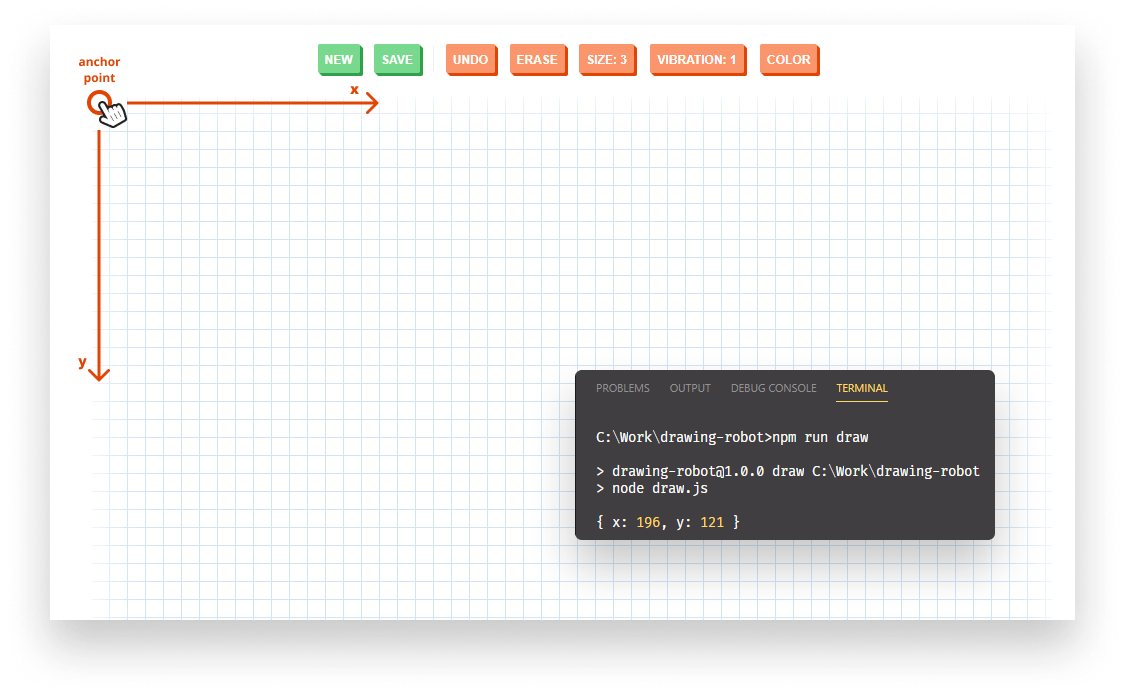Select the ERASE button
1125x695 pixels.
[x=537, y=60]
